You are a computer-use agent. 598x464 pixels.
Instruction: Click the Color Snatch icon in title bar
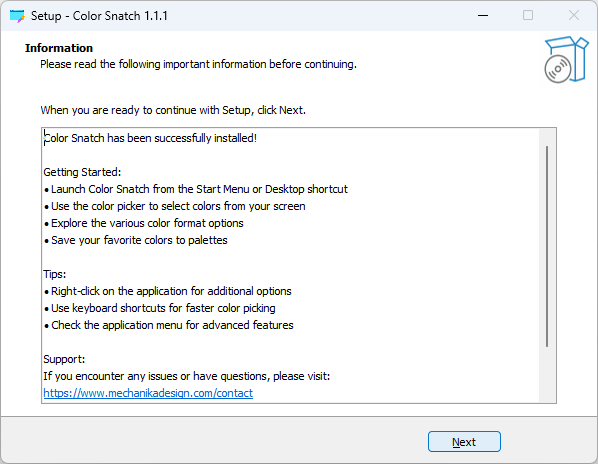(x=17, y=16)
